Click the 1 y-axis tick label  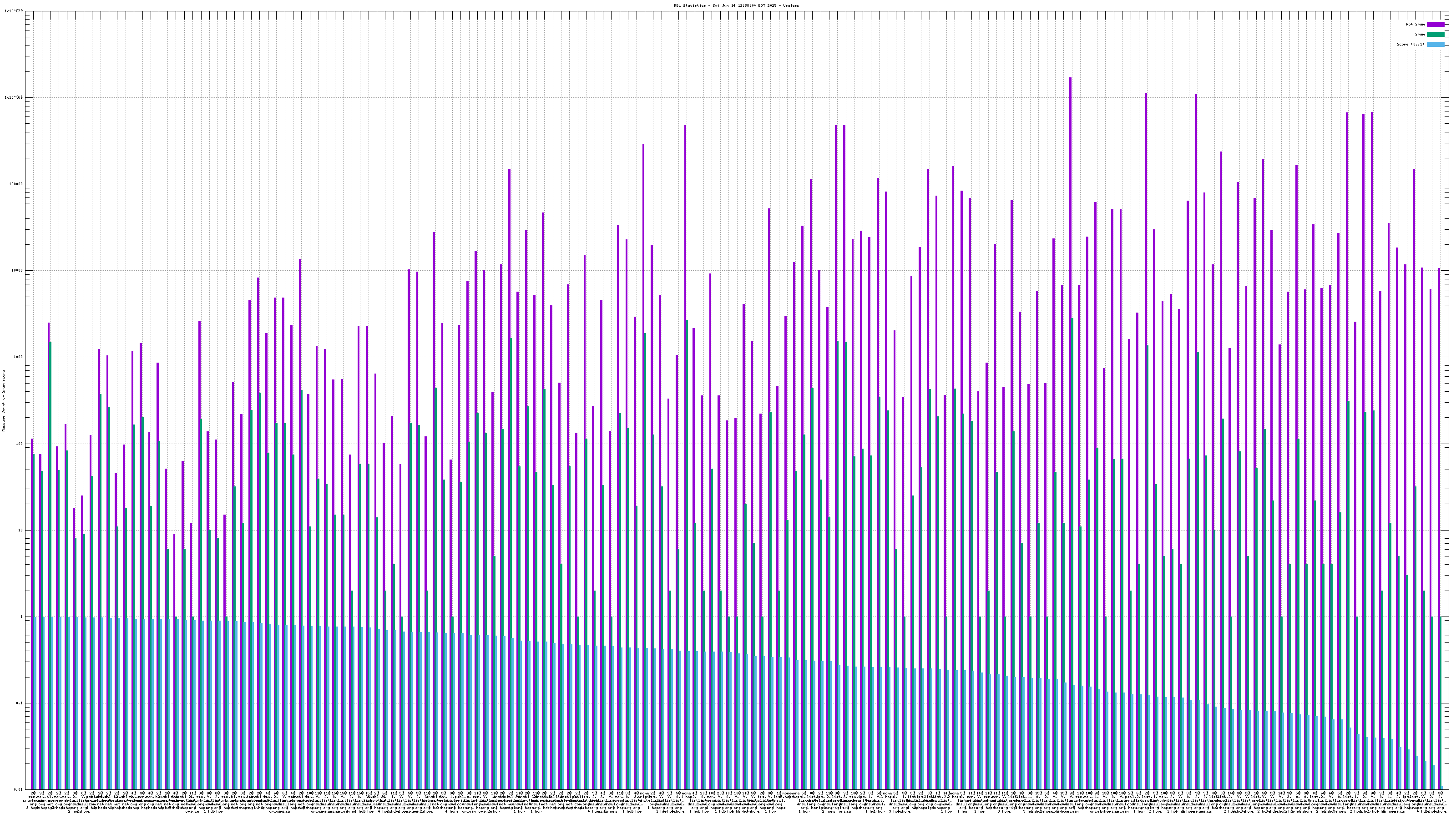click(21, 617)
